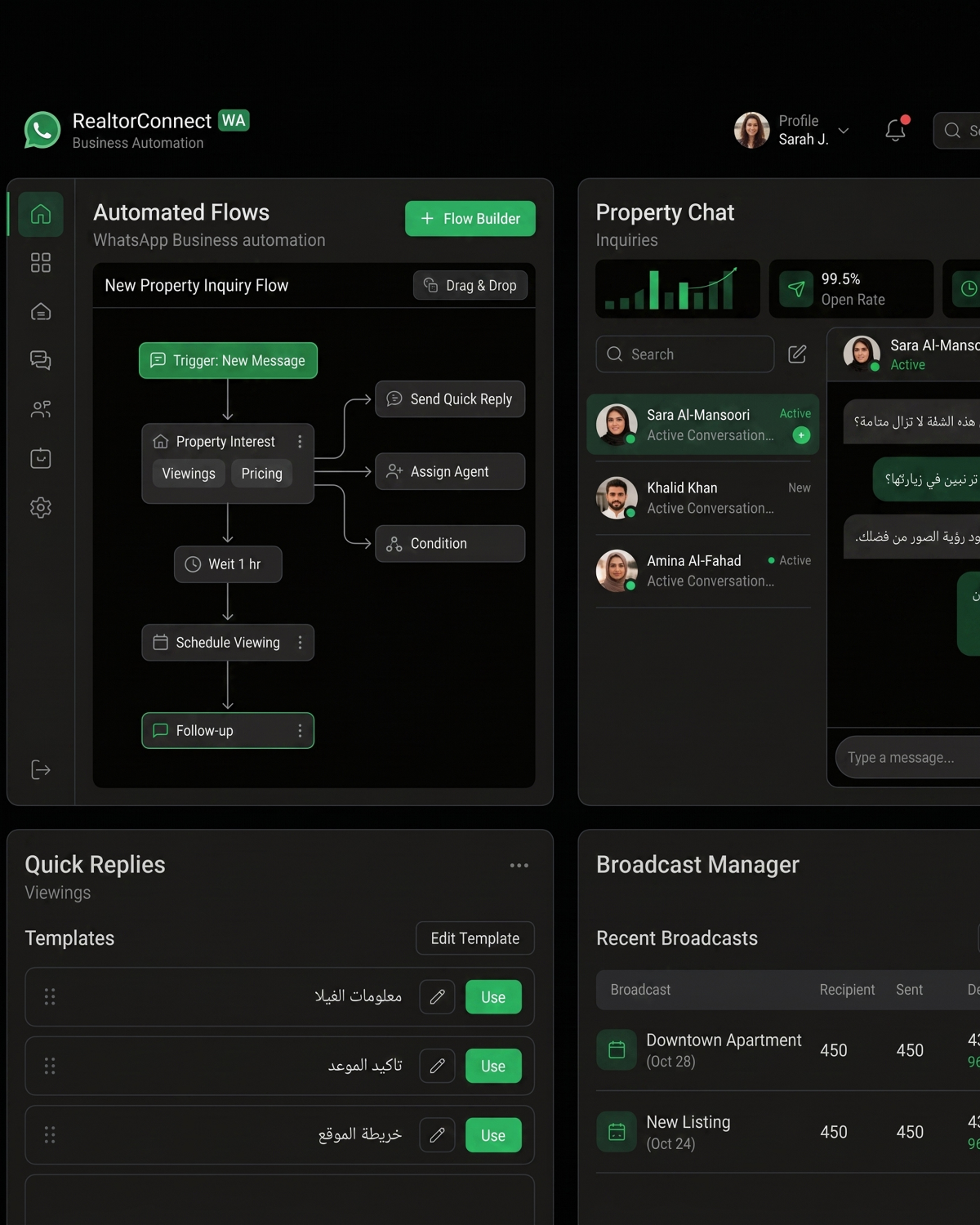Click the logout icon in the sidebar
The height and width of the screenshot is (1225, 980).
[41, 769]
